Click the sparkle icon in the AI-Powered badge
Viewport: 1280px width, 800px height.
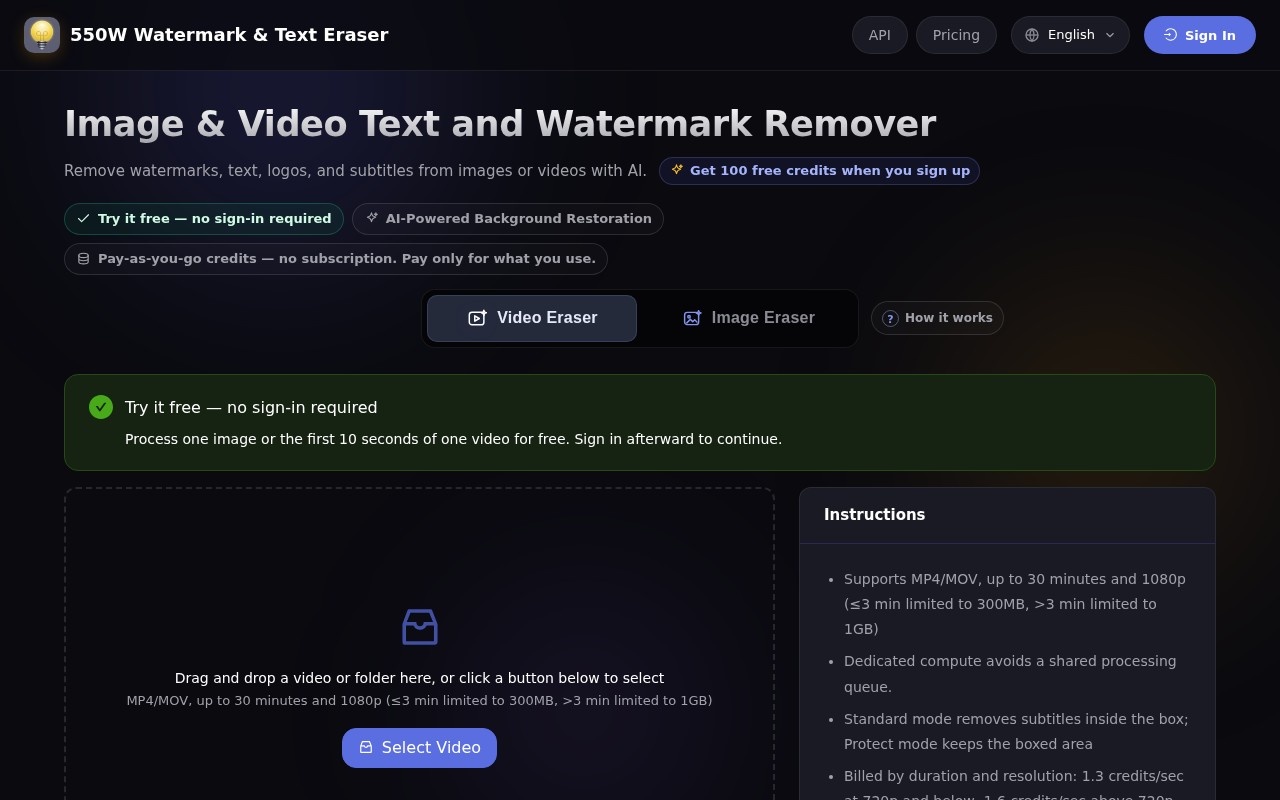[x=372, y=218]
